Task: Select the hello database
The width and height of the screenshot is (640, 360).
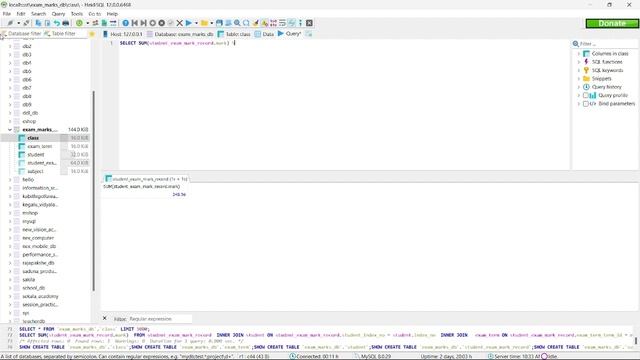Action: pyautogui.click(x=28, y=180)
